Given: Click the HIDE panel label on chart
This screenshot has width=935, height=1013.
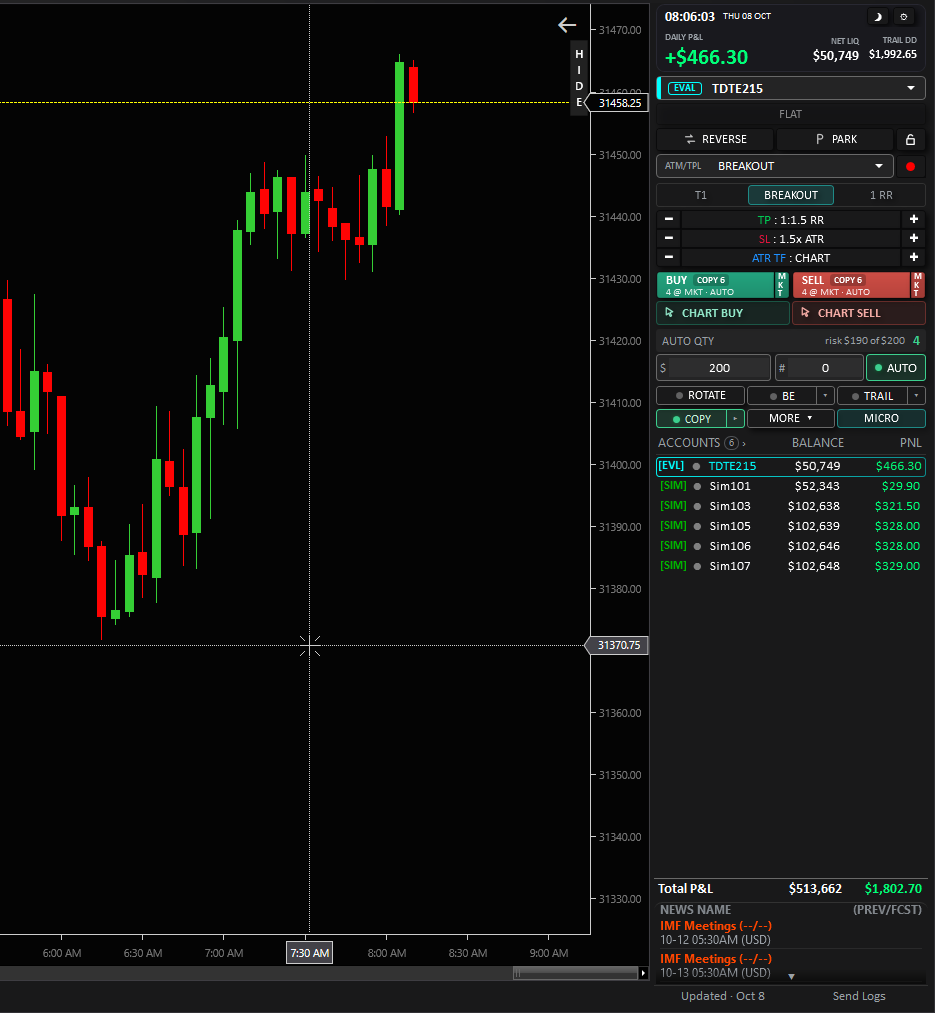Looking at the screenshot, I should [579, 78].
